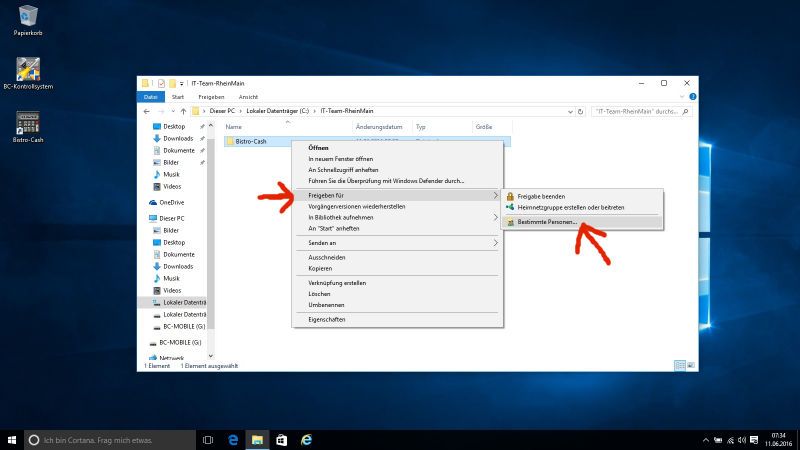Click the Cortana search box
Image resolution: width=800 pixels, height=450 pixels.
[x=108, y=439]
